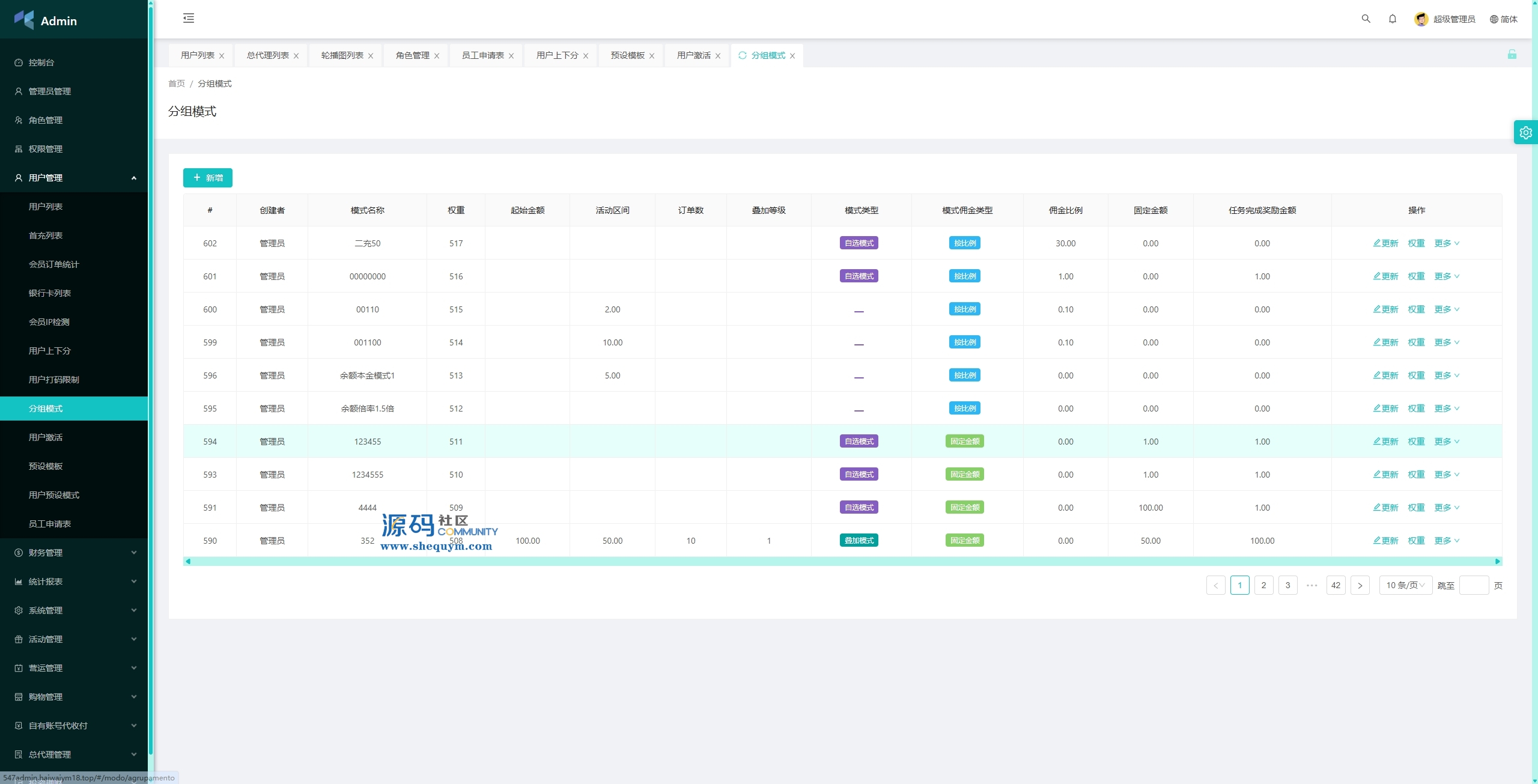Screen dimensions: 1538x784
Task: Open 用户激活 in the sidebar
Action: tap(46, 437)
